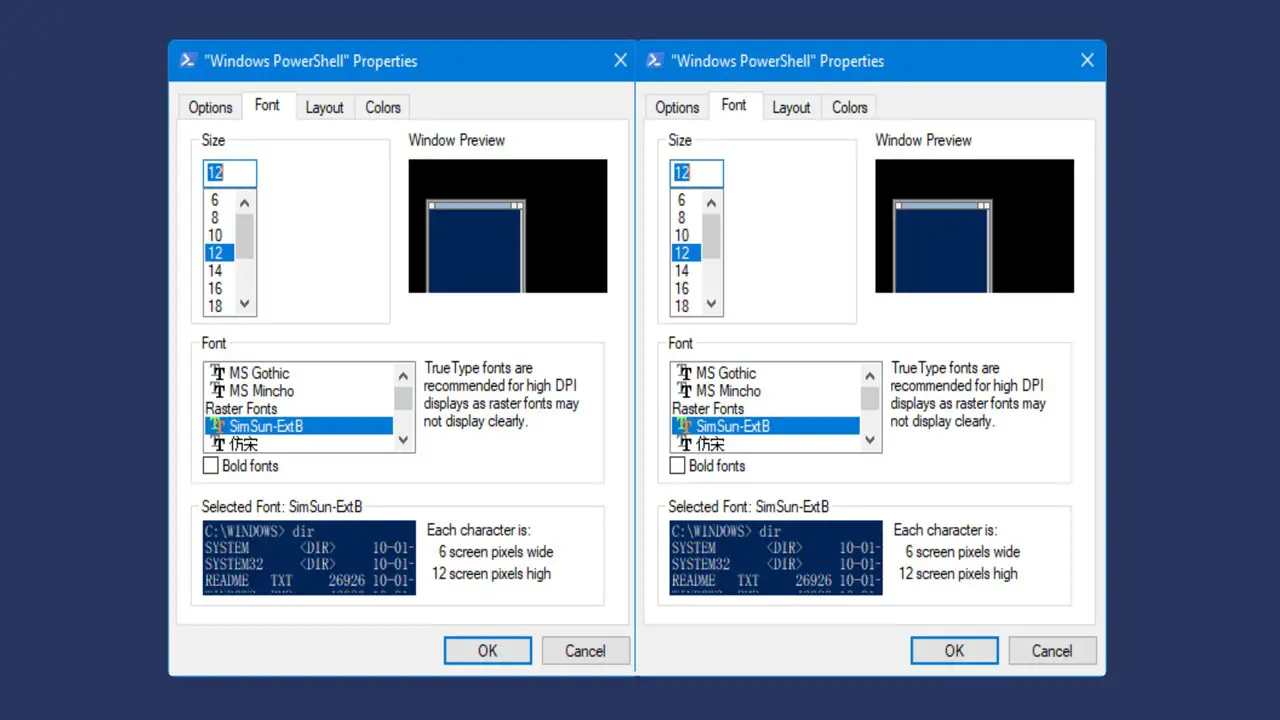Select size 16 in the left window

[x=219, y=289]
